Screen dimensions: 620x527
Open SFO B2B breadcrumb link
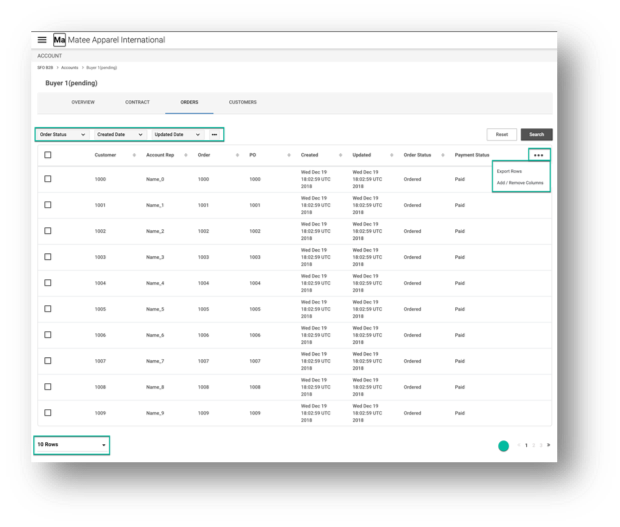click(x=45, y=68)
